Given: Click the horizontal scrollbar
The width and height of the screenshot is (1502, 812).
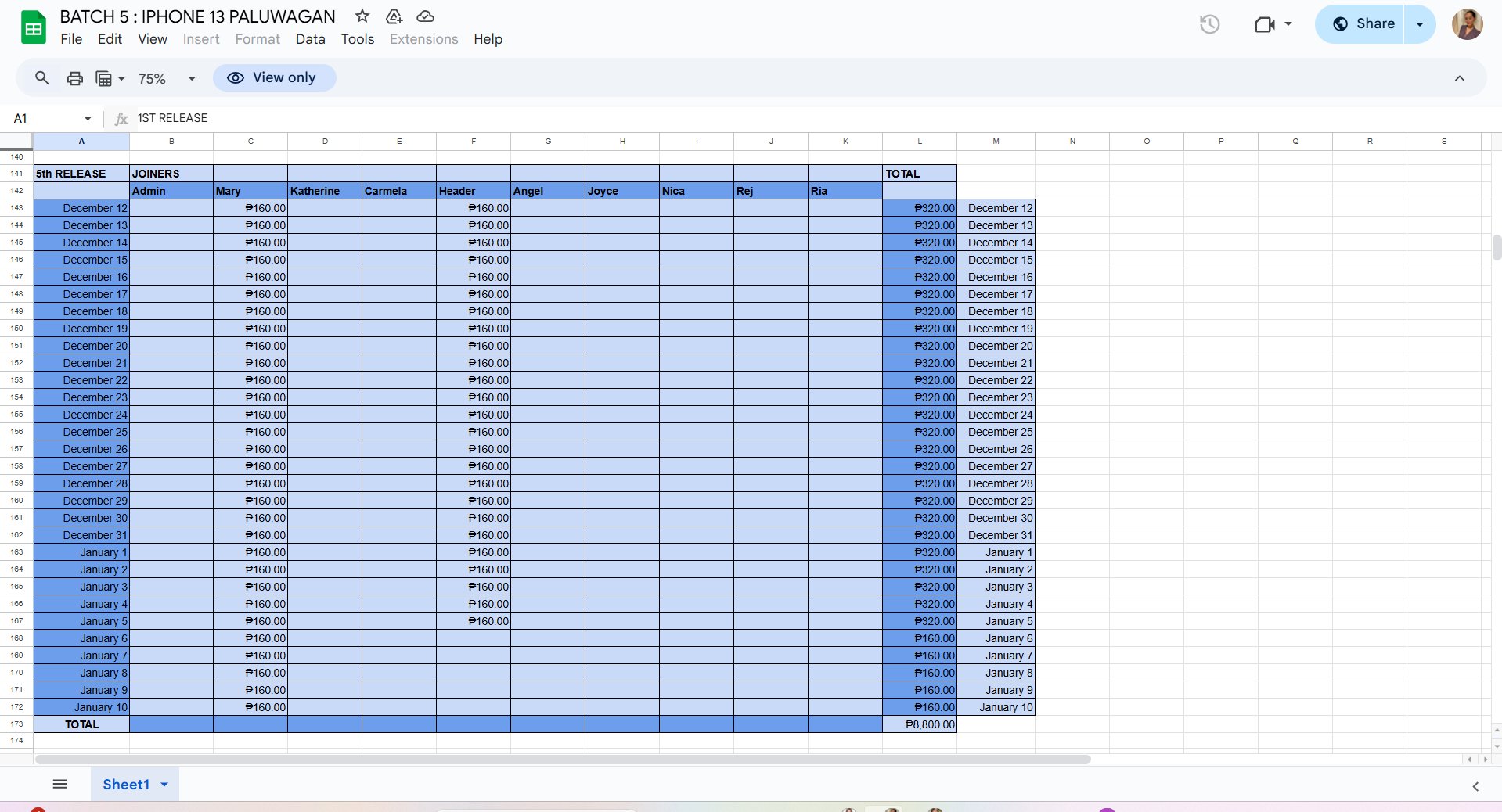Looking at the screenshot, I should point(563,760).
